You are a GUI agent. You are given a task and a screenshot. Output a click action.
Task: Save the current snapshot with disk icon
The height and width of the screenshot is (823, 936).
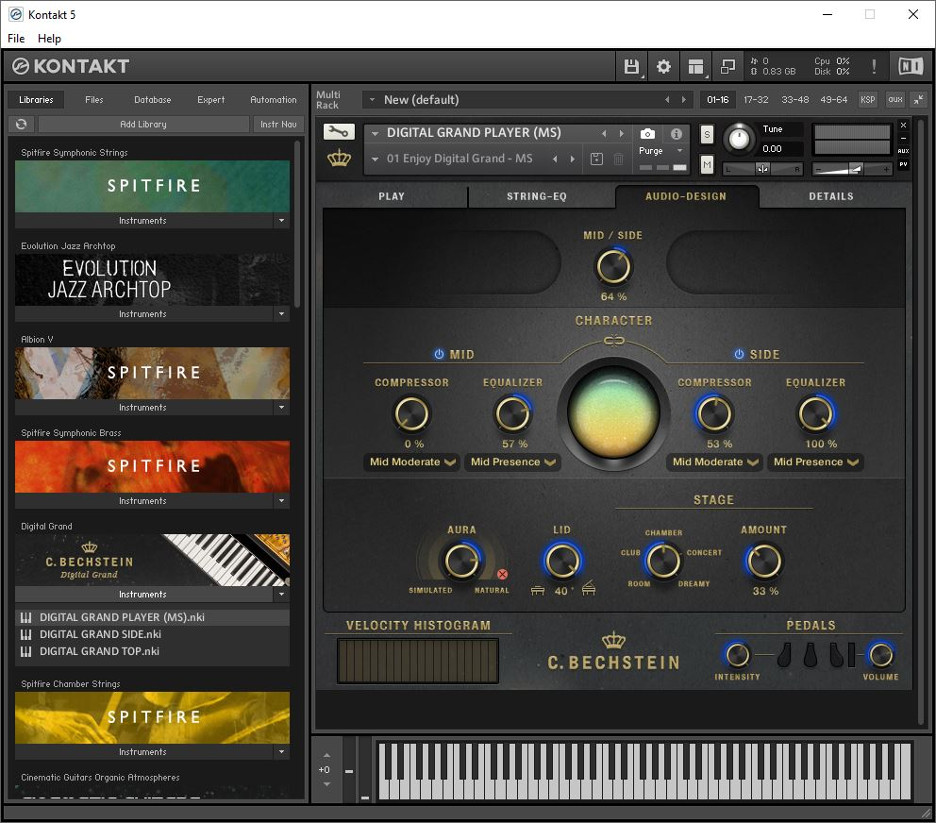coord(596,159)
